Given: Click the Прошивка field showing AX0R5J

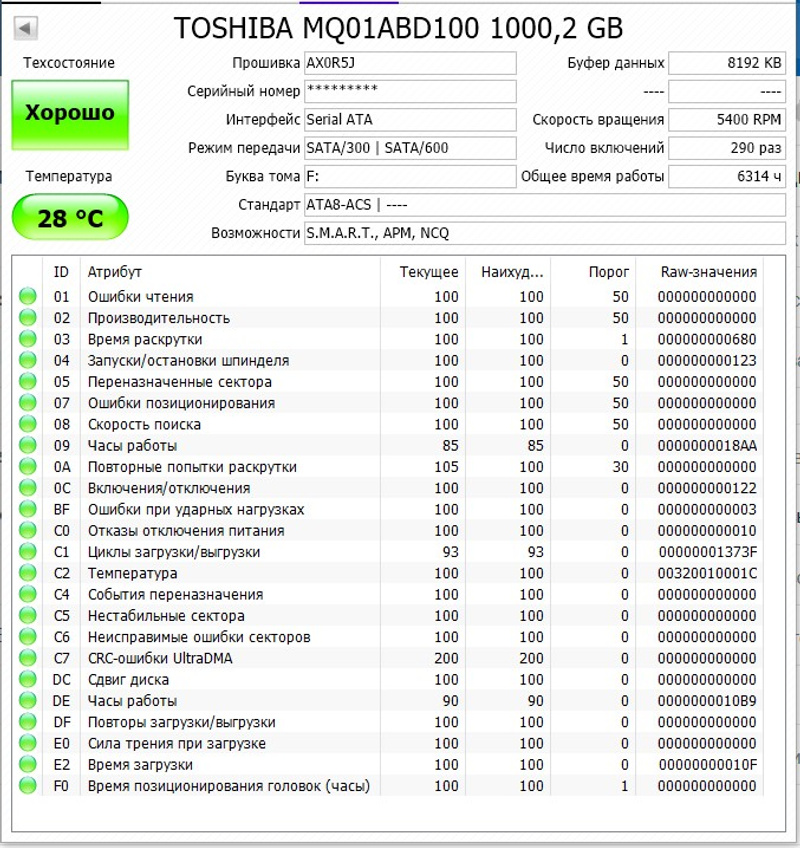Looking at the screenshot, I should (x=409, y=63).
